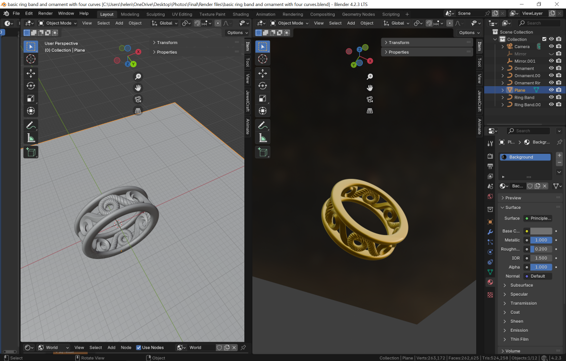Adjust the Roughness value slider
Image resolution: width=566 pixels, height=361 pixels.
point(541,249)
